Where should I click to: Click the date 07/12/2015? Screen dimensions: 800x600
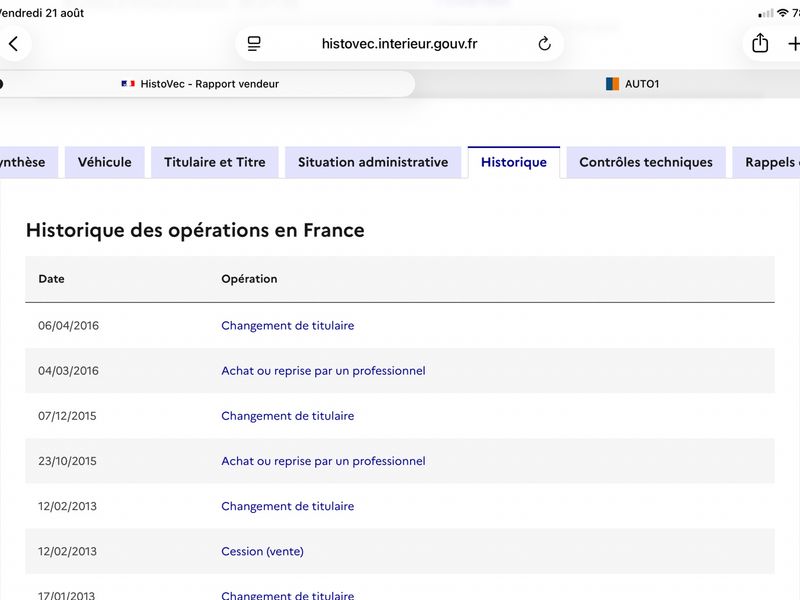pyautogui.click(x=67, y=416)
